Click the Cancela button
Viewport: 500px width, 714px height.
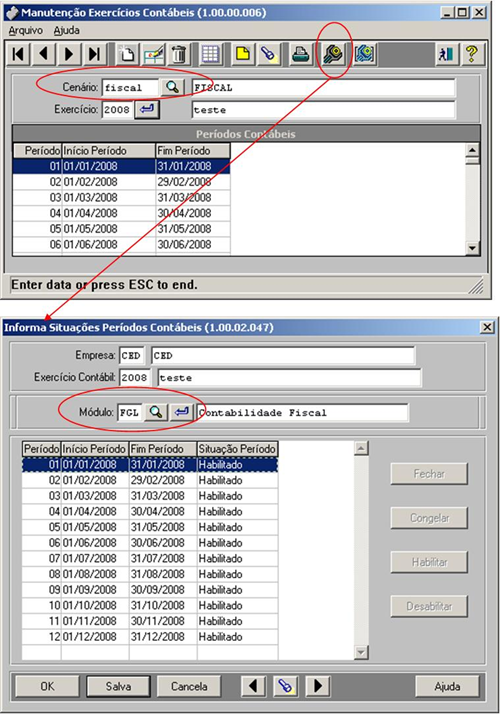point(189,686)
